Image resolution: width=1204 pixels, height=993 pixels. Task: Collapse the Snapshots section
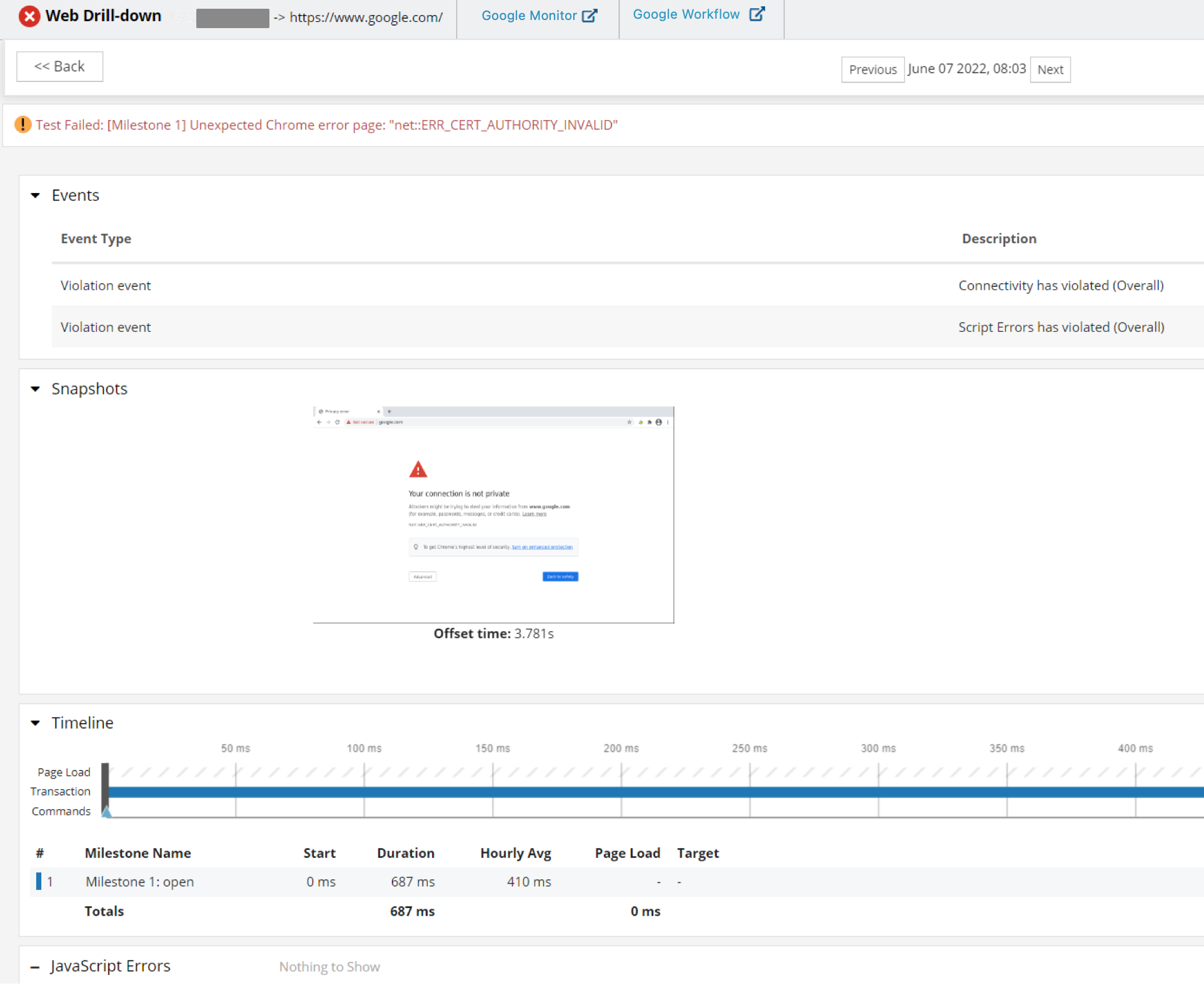point(36,389)
